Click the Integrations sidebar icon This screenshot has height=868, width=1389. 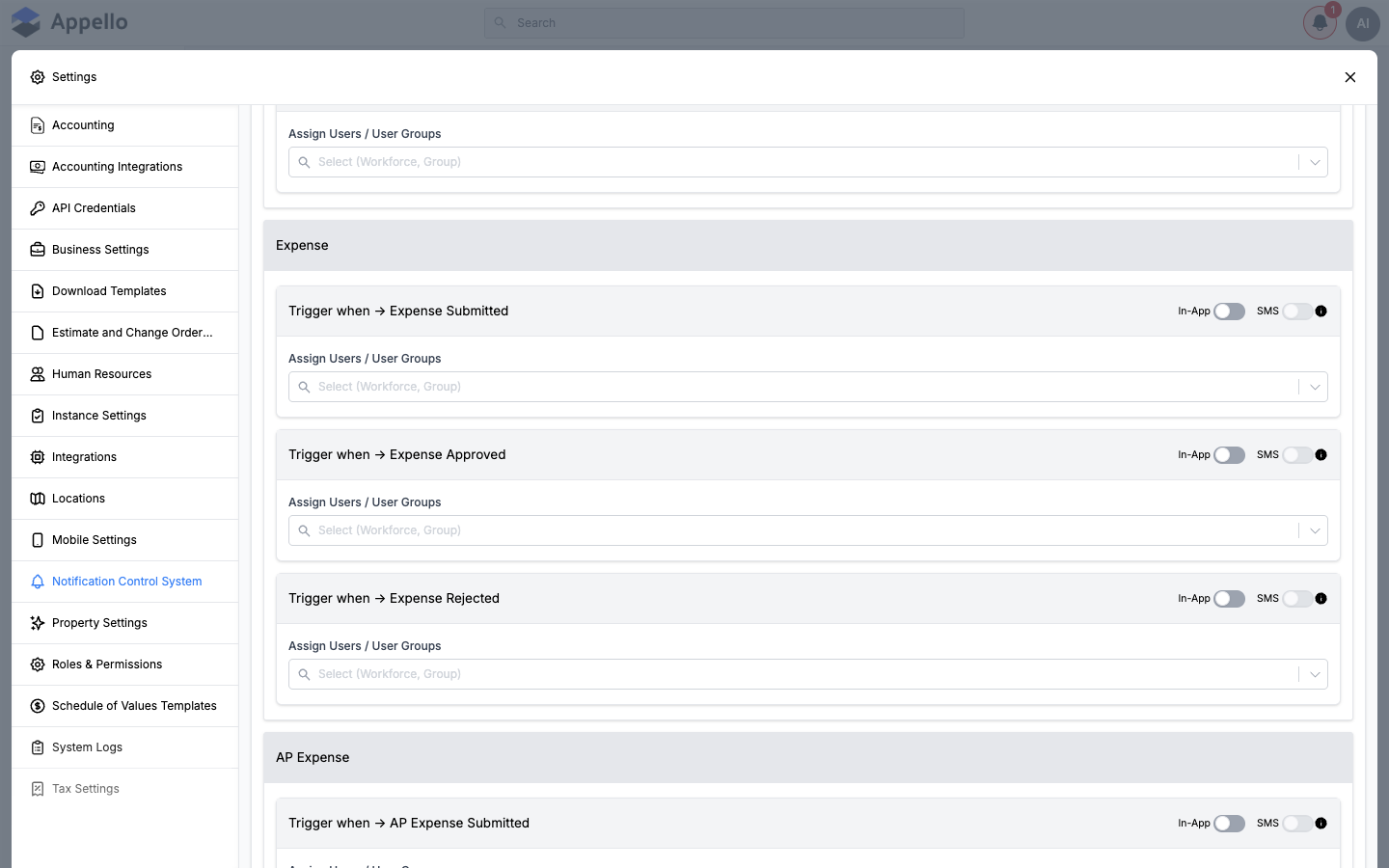click(38, 457)
